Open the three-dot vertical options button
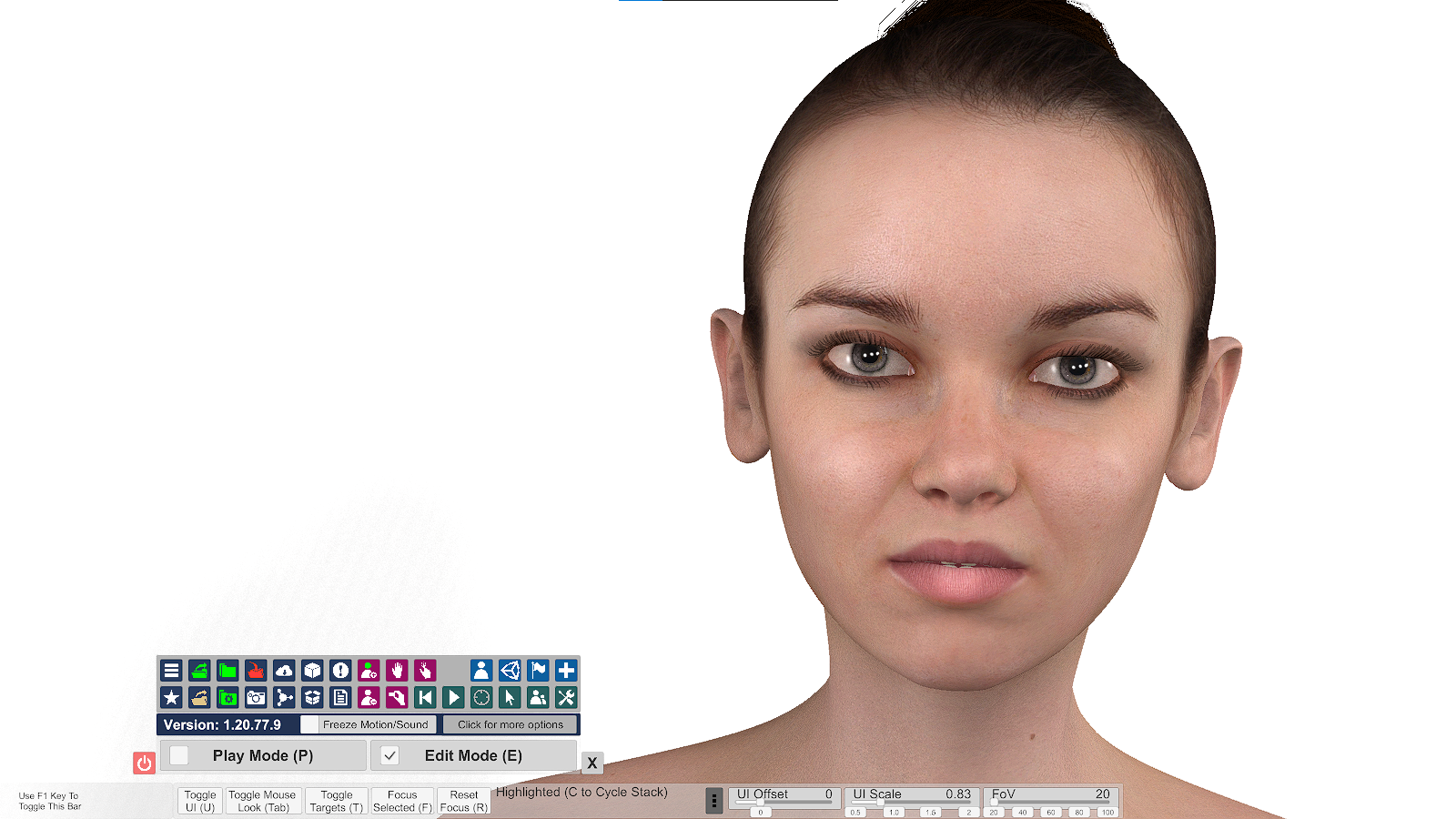 click(x=714, y=801)
